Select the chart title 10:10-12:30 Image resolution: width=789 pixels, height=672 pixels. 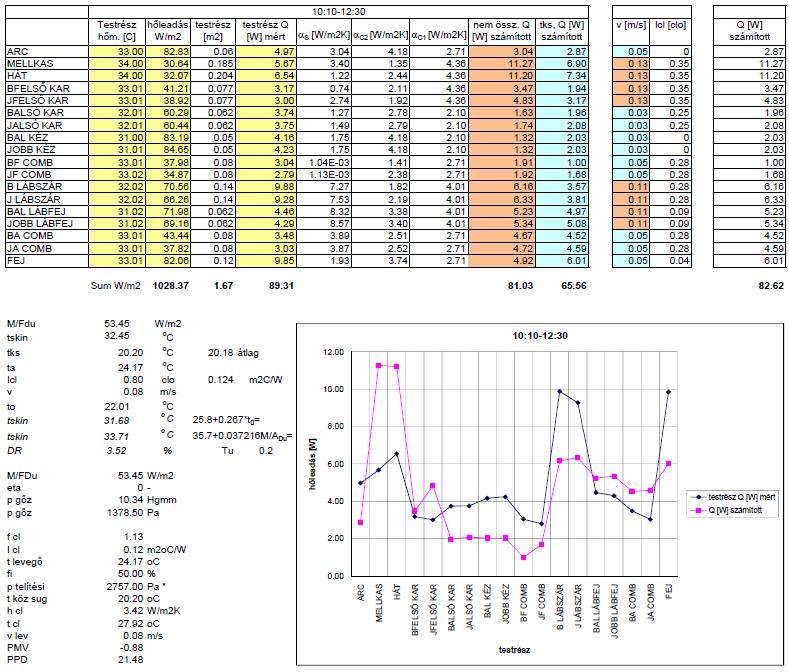point(540,336)
